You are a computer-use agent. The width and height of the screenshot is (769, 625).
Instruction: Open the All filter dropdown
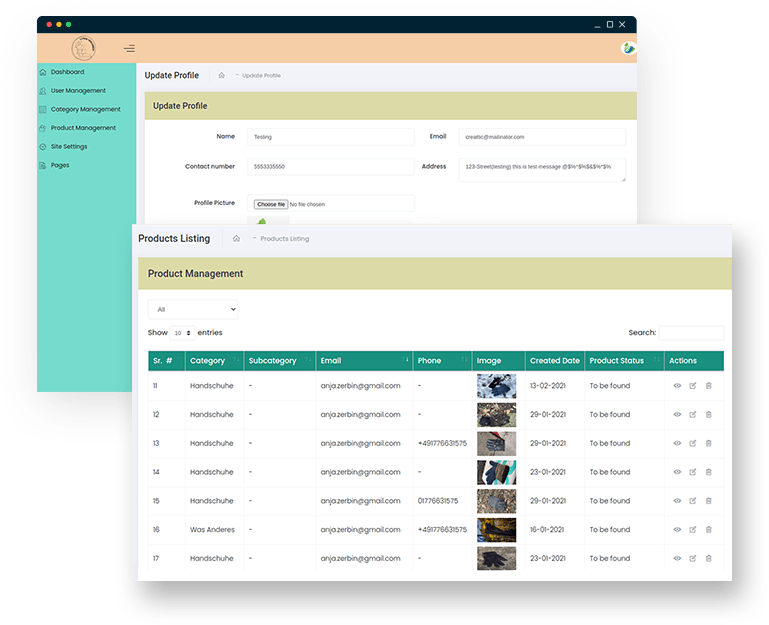tap(193, 310)
